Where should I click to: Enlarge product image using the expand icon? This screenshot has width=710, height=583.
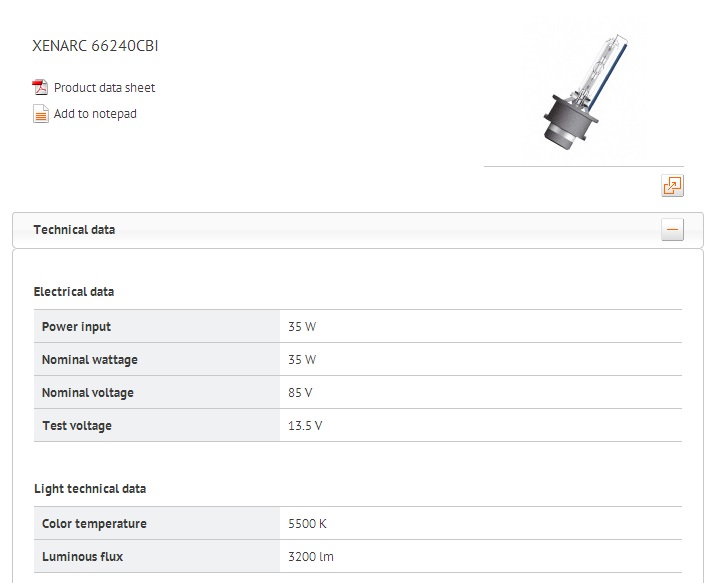coord(672,186)
